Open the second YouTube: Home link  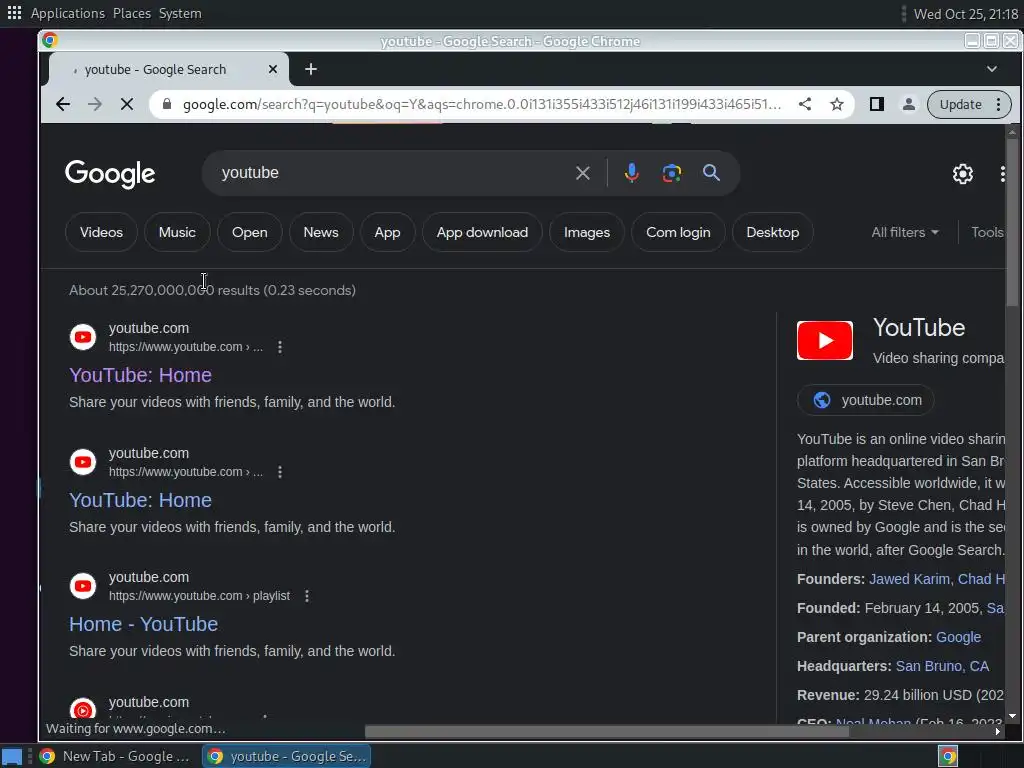point(140,500)
